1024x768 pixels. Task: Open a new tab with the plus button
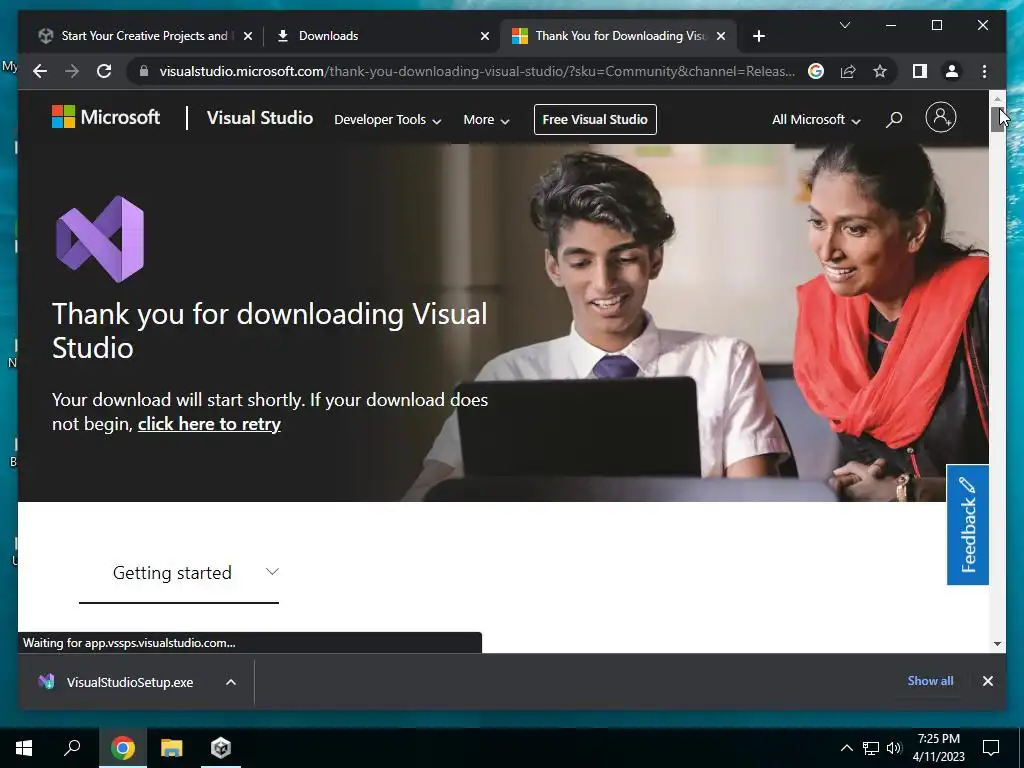758,36
